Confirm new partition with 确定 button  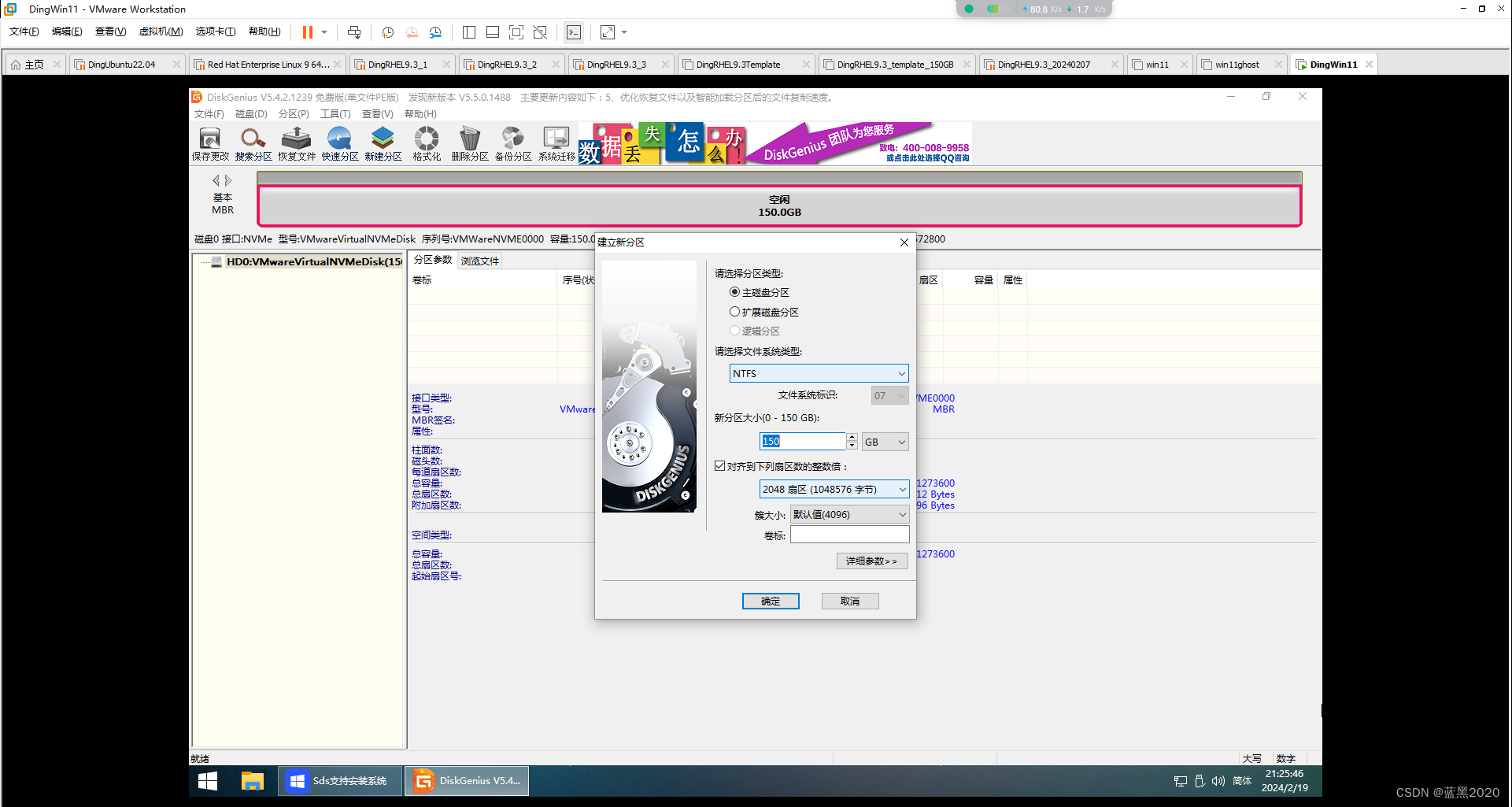coord(771,601)
